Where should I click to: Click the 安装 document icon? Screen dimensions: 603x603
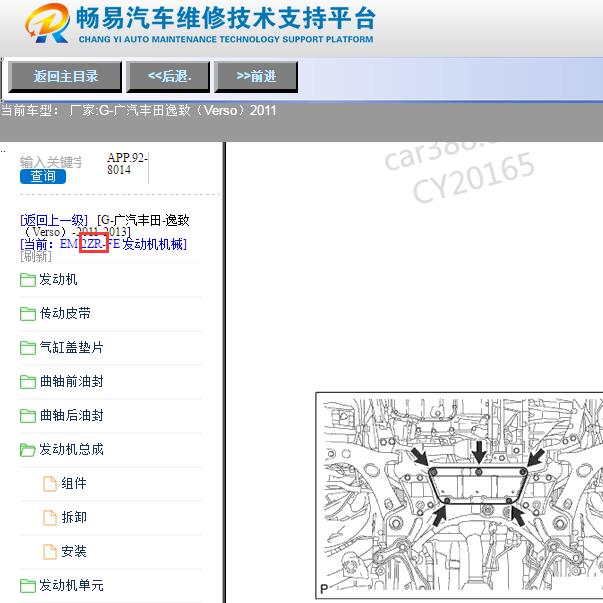(x=50, y=551)
